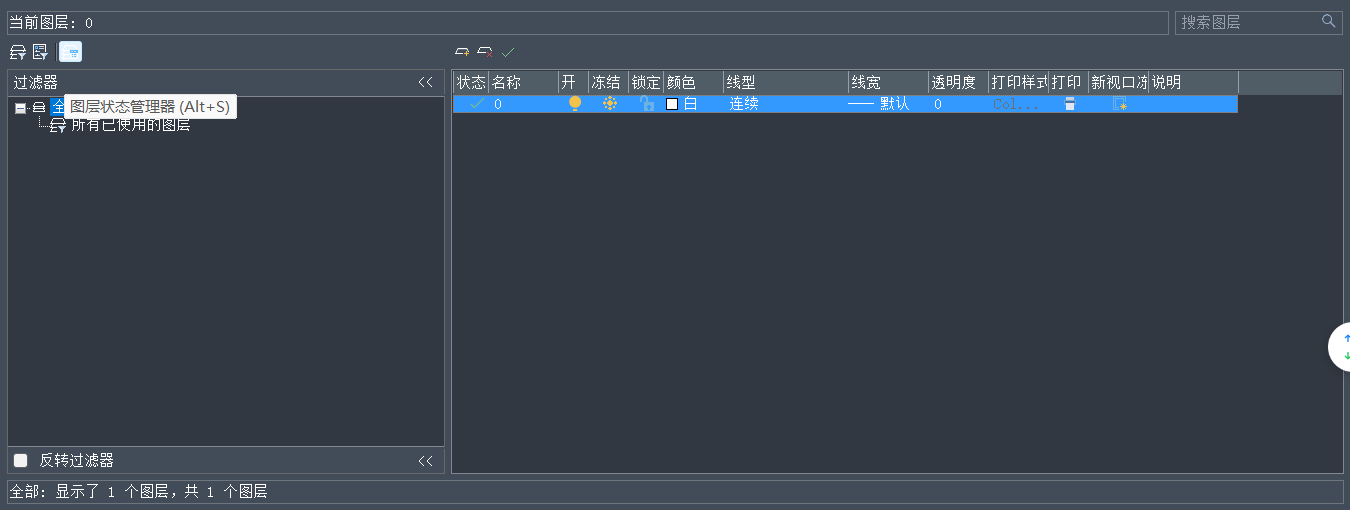Screen dimensions: 1350x510
Task: Click the all-layers filter tree node icon
Action: [x=39, y=106]
